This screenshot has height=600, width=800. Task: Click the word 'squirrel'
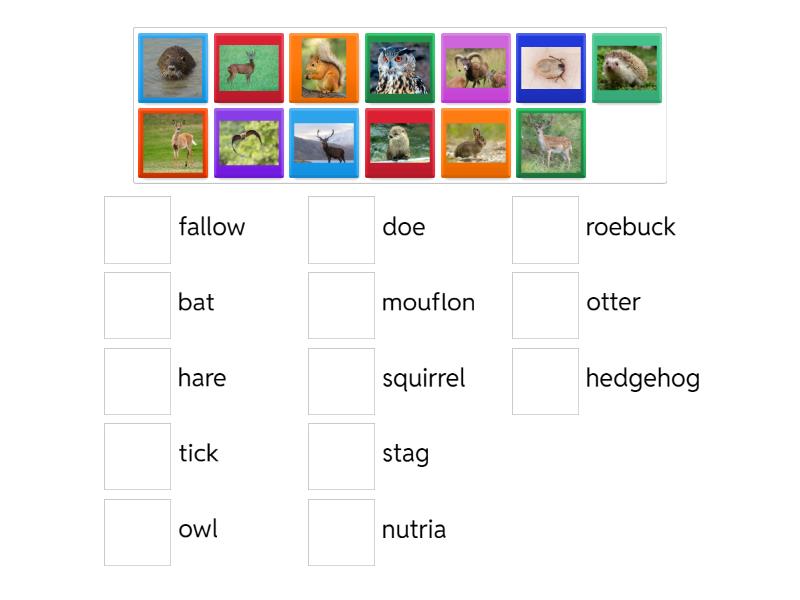[424, 379]
